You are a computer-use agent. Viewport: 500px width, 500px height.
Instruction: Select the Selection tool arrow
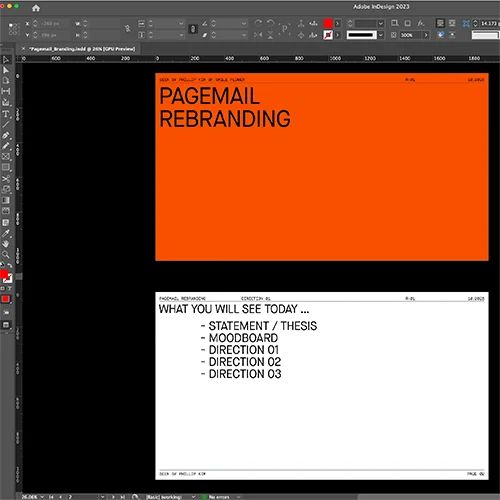[x=6, y=60]
